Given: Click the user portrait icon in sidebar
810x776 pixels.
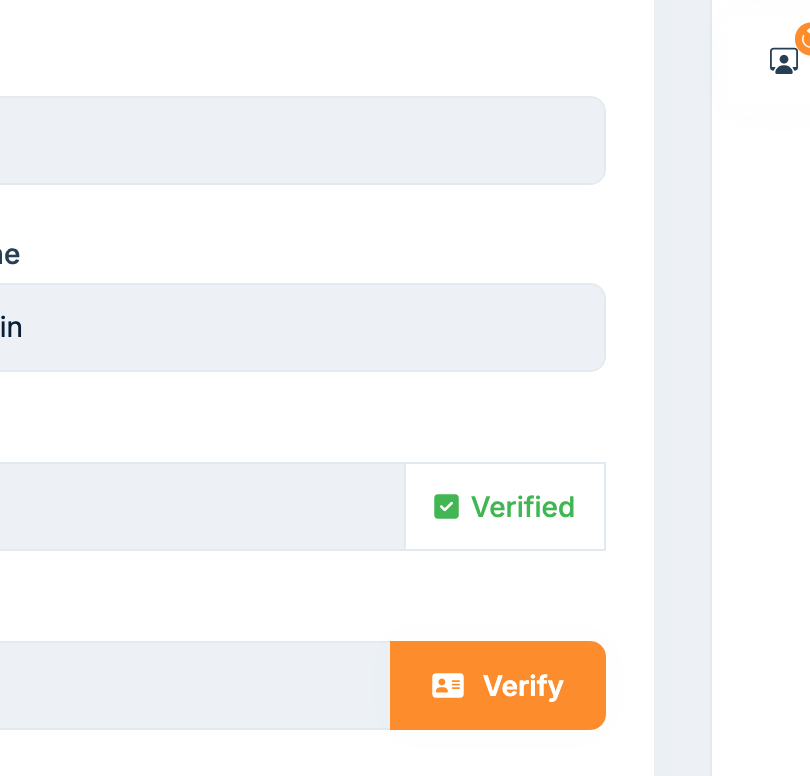Looking at the screenshot, I should (783, 61).
